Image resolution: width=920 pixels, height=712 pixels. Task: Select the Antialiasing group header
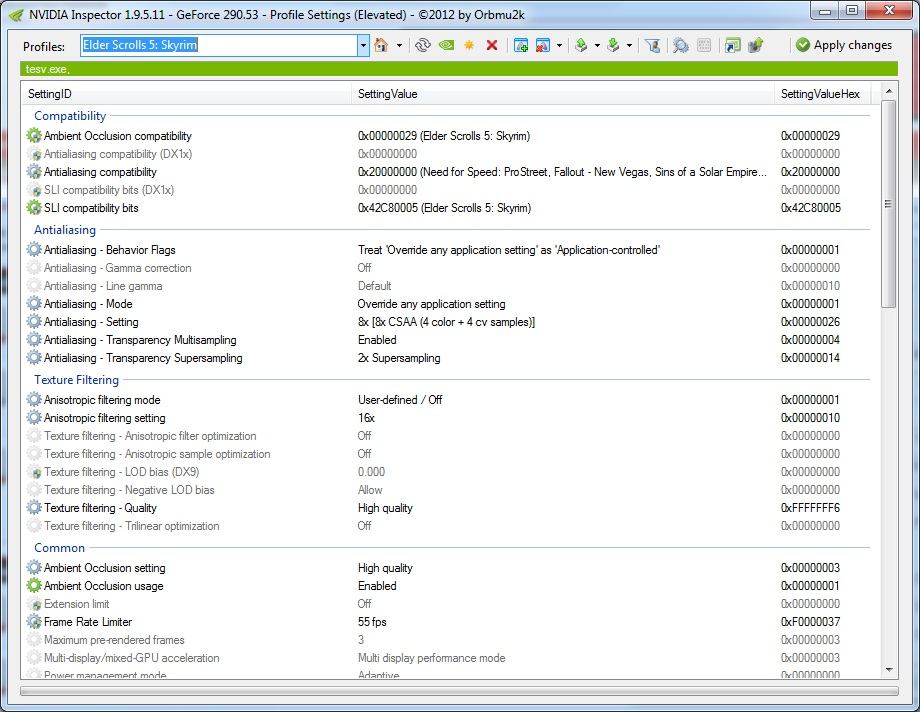pyautogui.click(x=65, y=230)
